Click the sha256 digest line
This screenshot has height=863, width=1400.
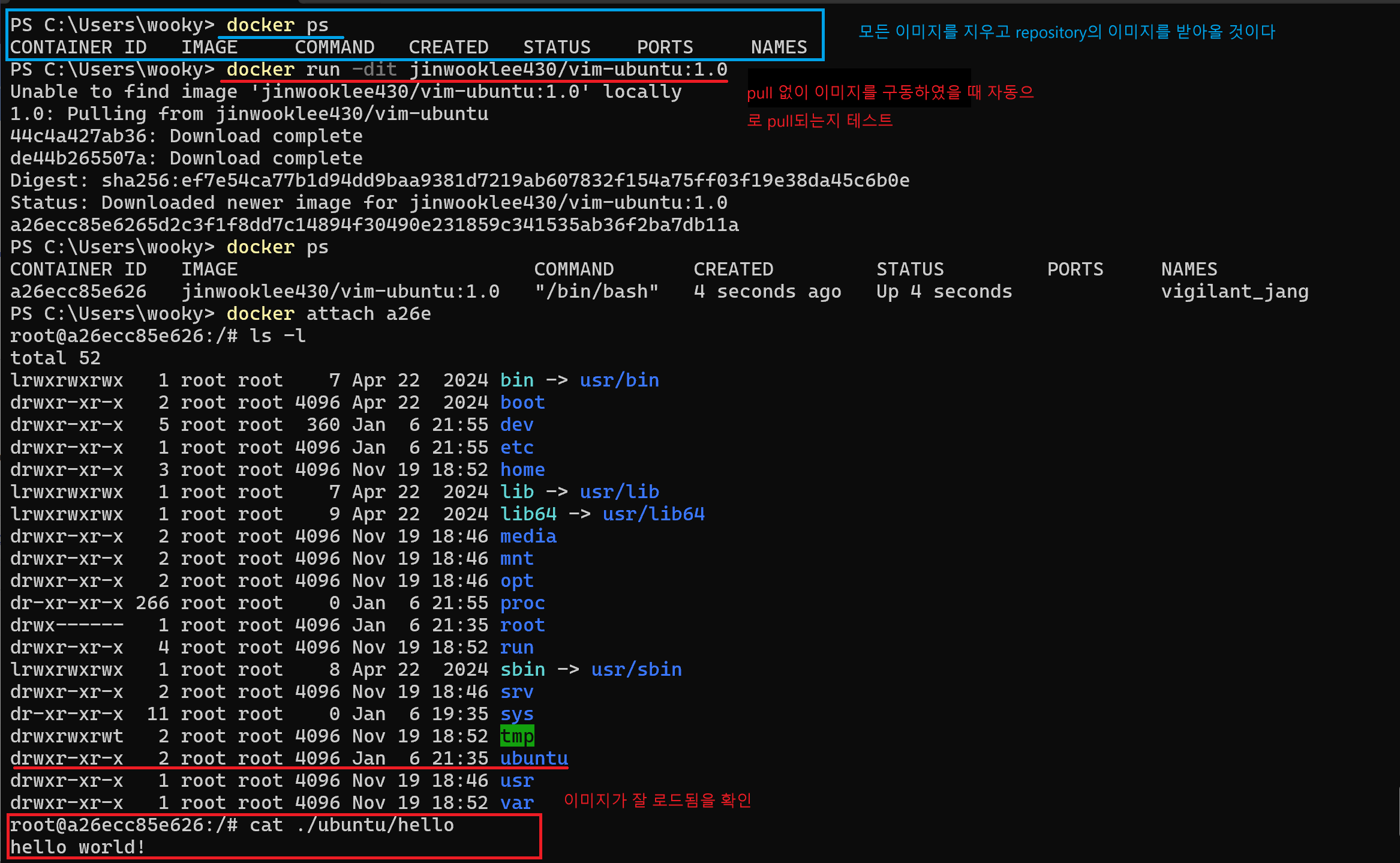459,181
